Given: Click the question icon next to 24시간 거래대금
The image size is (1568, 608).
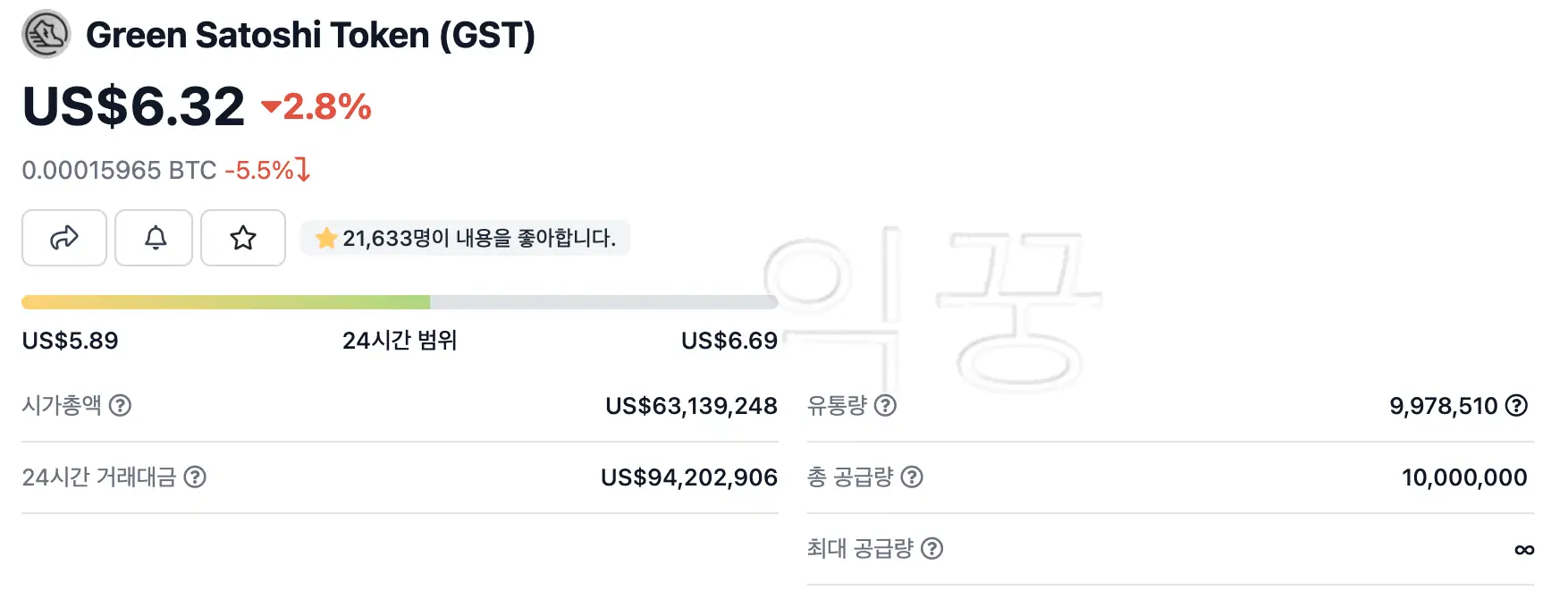Looking at the screenshot, I should click(x=193, y=478).
